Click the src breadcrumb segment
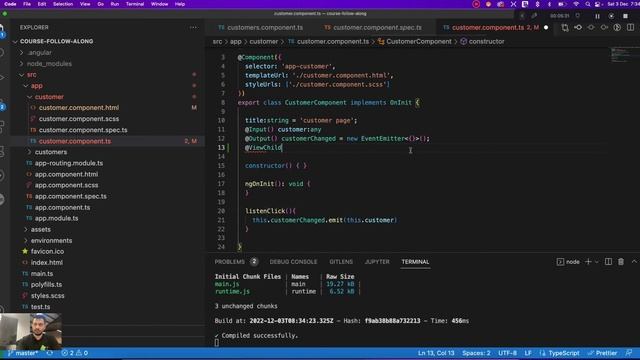The height and width of the screenshot is (360, 640). click(x=217, y=42)
